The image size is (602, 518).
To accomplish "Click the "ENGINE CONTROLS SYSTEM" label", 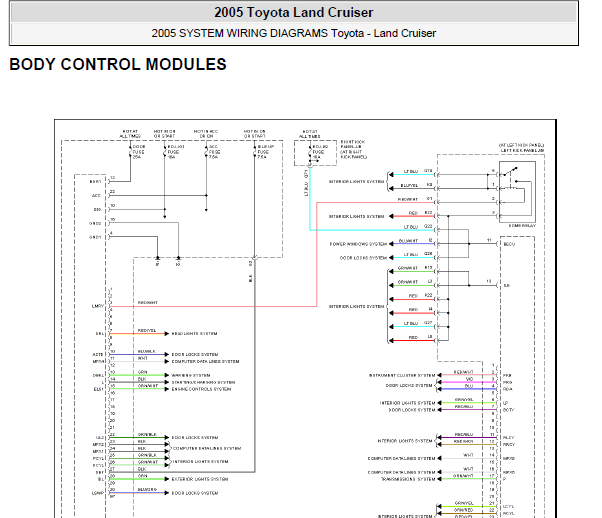I will 201,389.
